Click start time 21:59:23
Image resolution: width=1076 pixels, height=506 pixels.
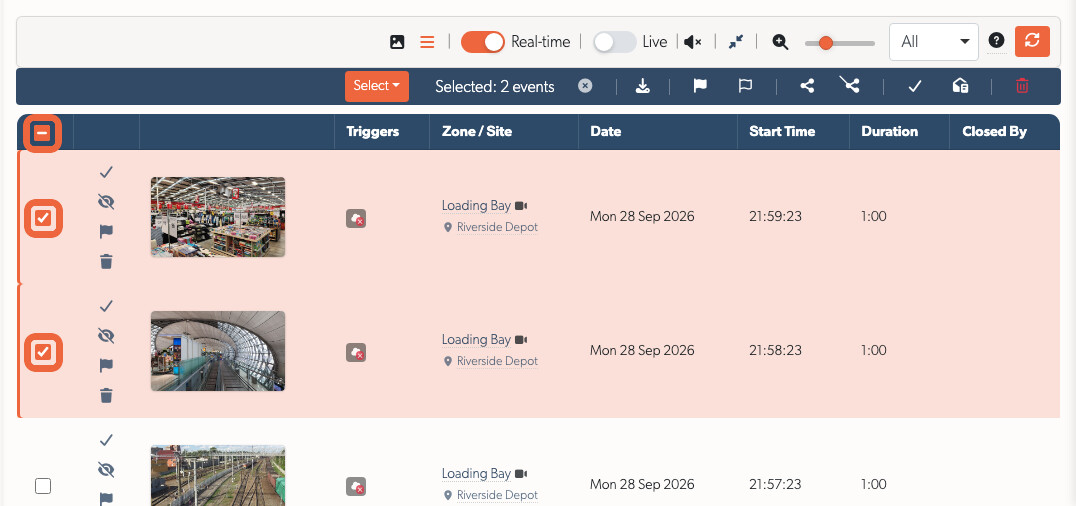coord(775,217)
